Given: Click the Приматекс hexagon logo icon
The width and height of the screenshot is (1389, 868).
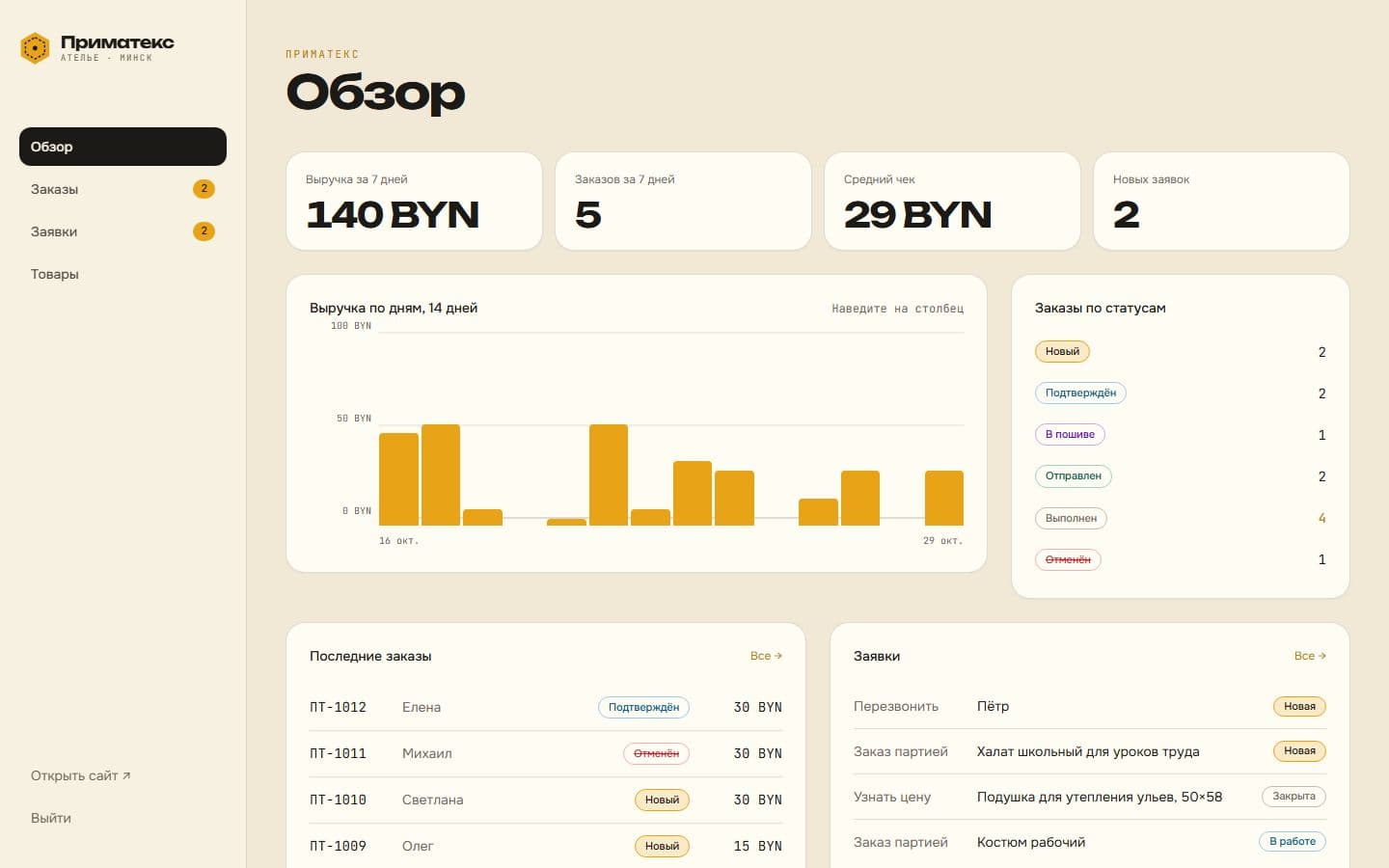Looking at the screenshot, I should click(35, 47).
